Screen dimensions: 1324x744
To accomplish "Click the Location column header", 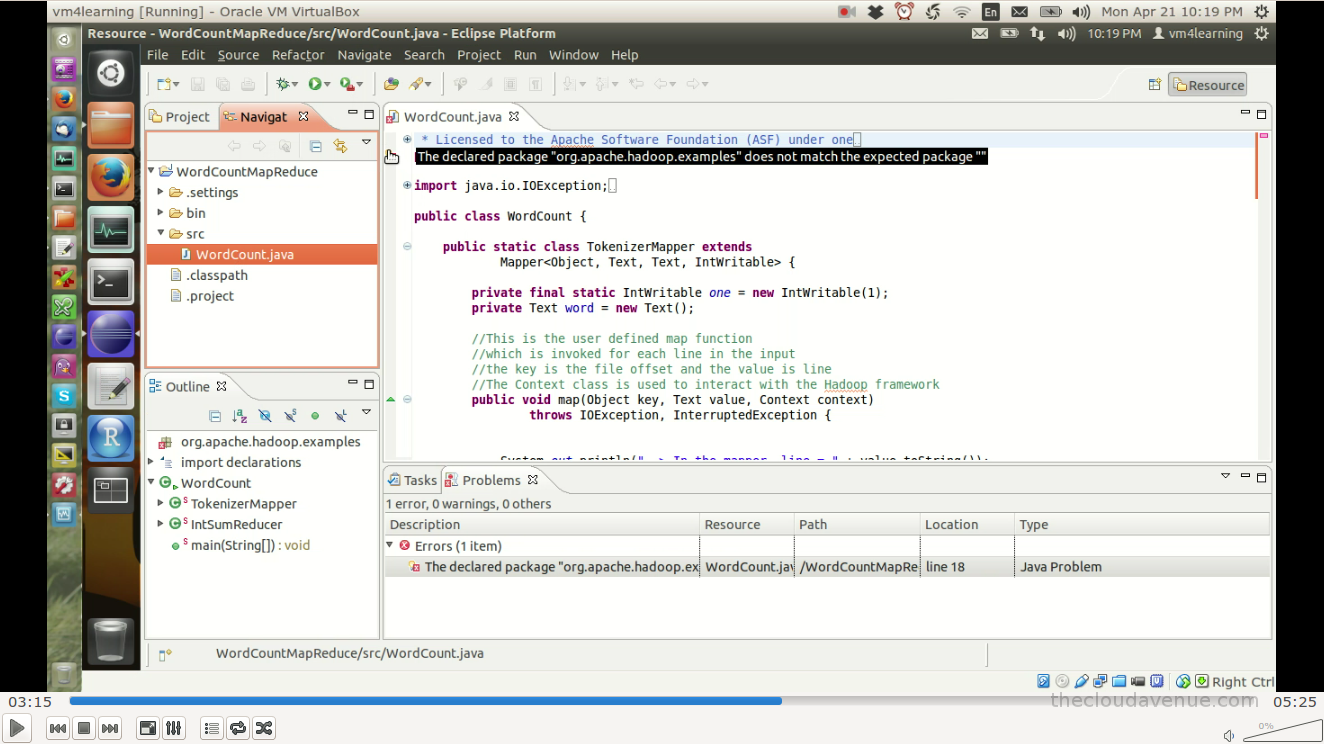I will [x=968, y=524].
